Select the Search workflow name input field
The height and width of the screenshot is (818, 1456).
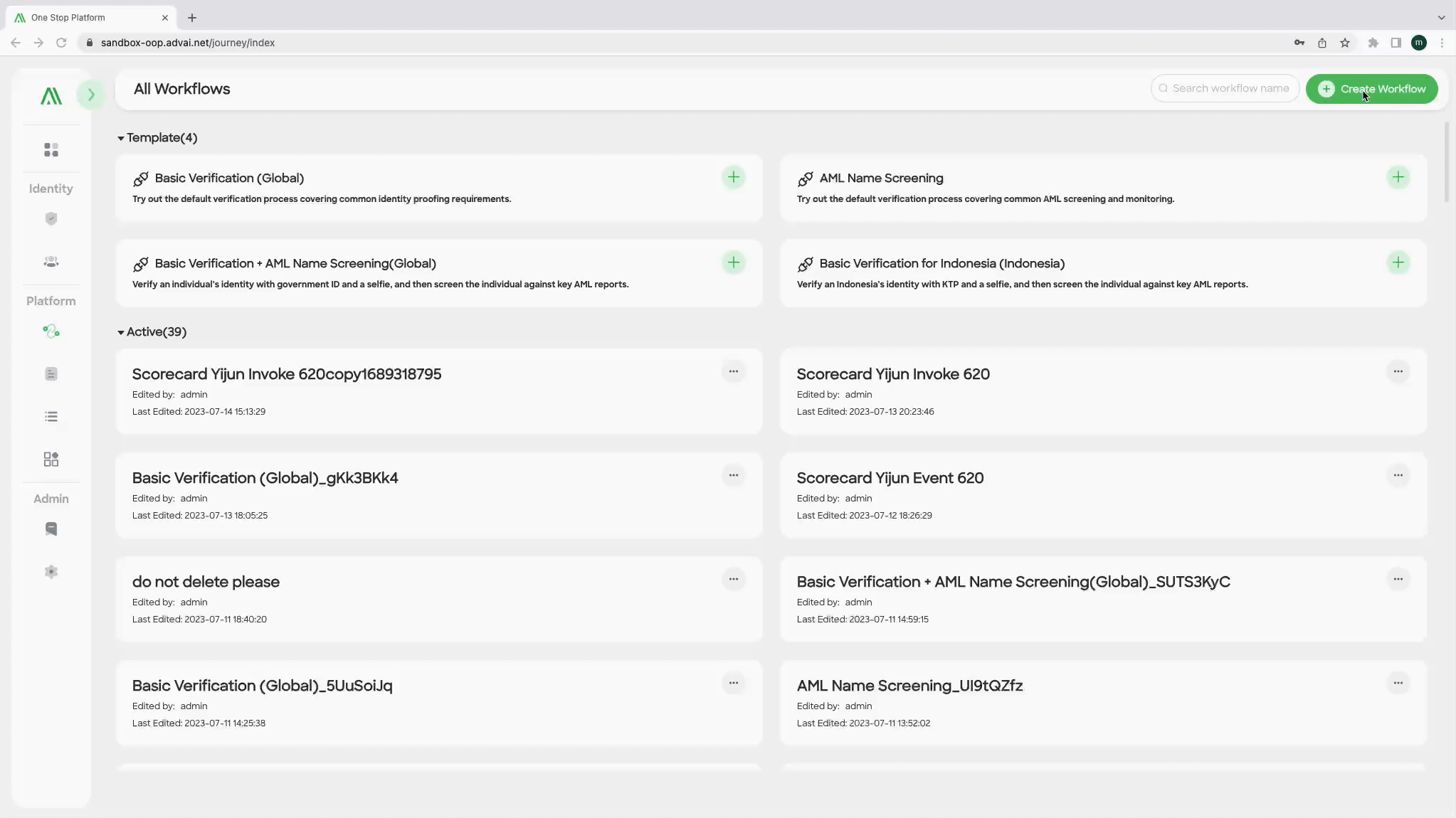click(x=1228, y=89)
